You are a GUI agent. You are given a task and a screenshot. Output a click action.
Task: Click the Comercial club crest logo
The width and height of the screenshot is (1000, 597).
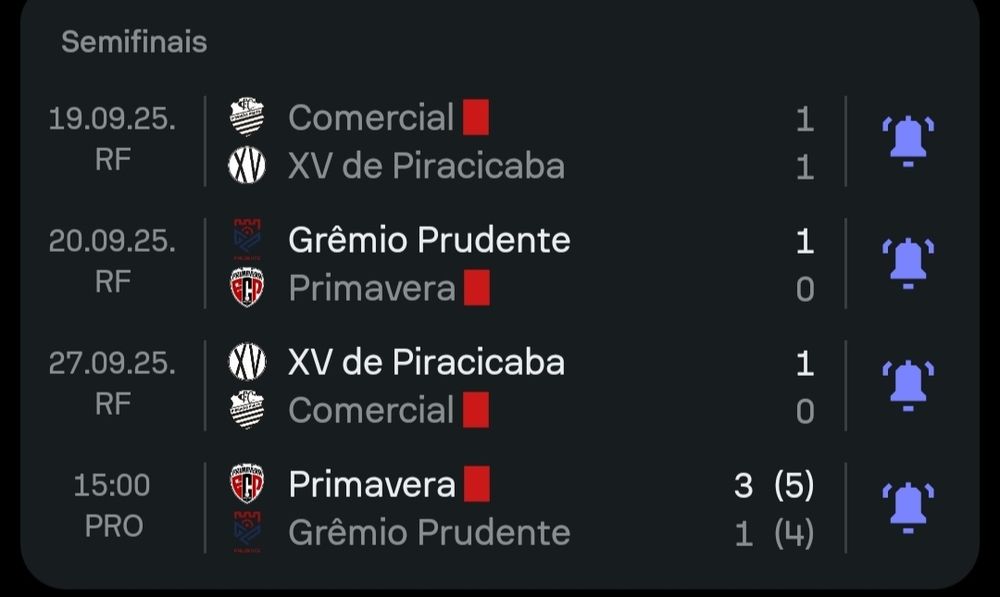247,114
